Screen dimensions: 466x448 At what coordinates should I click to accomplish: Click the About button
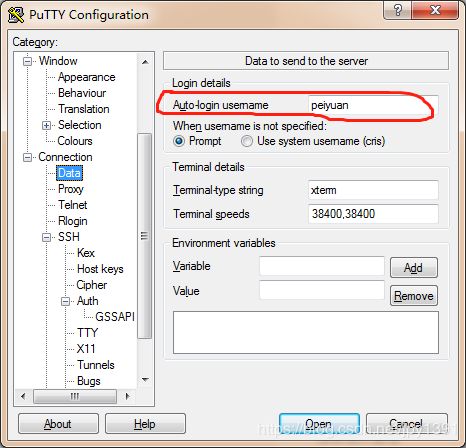pos(58,424)
